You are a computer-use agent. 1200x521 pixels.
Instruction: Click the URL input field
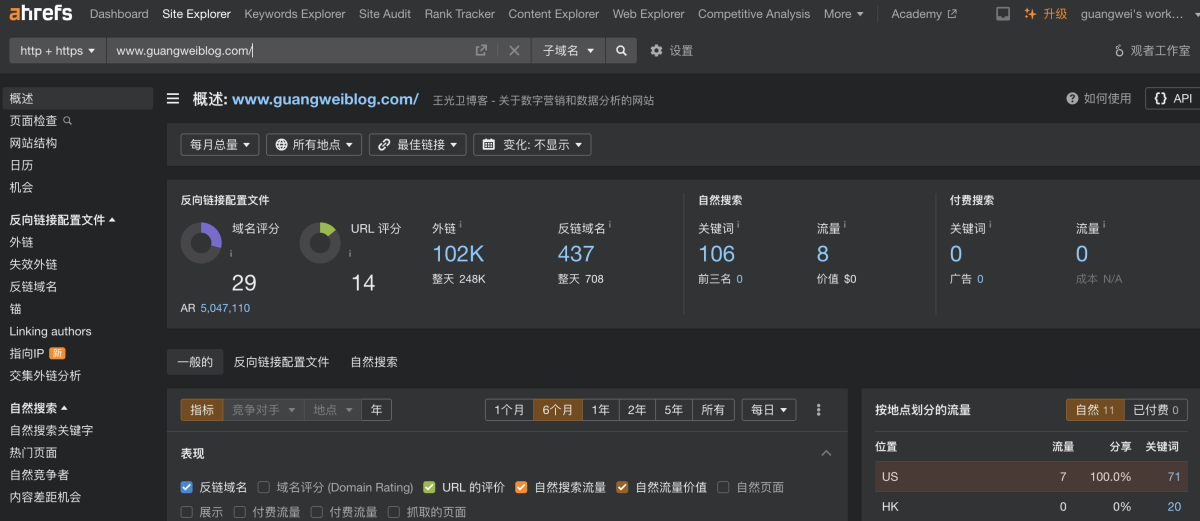click(x=287, y=50)
